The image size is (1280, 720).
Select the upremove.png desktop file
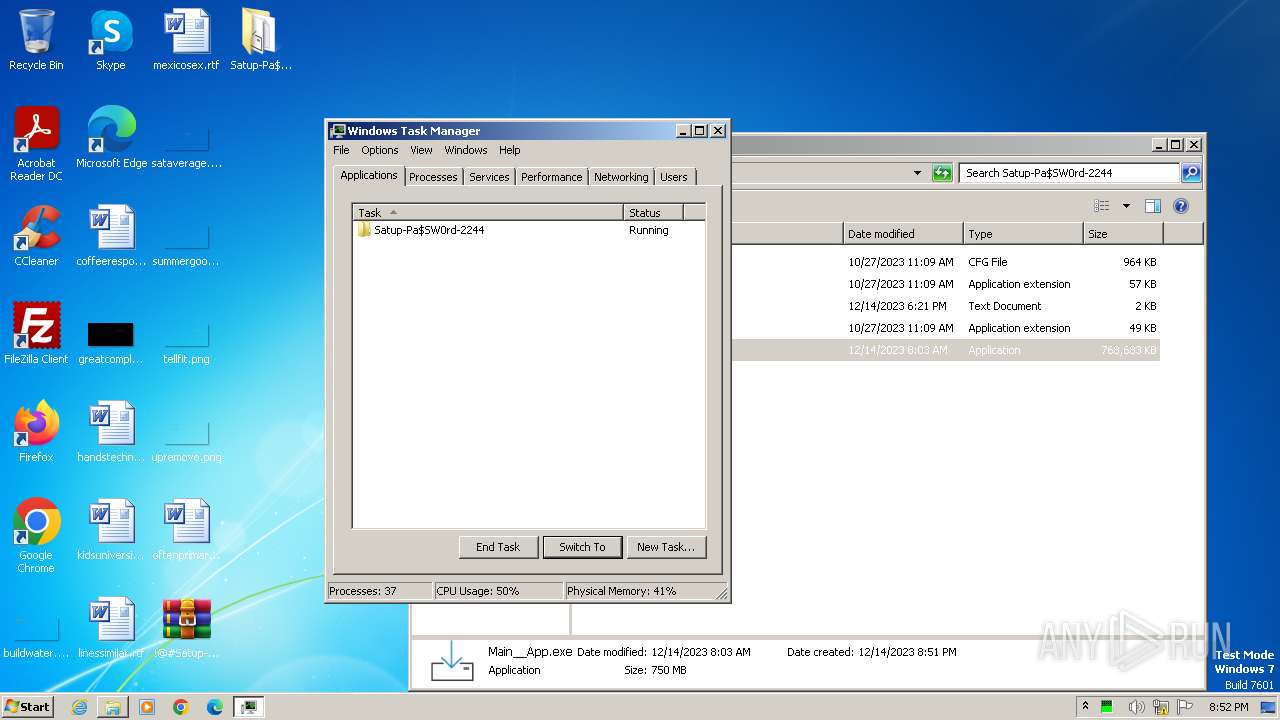186,440
